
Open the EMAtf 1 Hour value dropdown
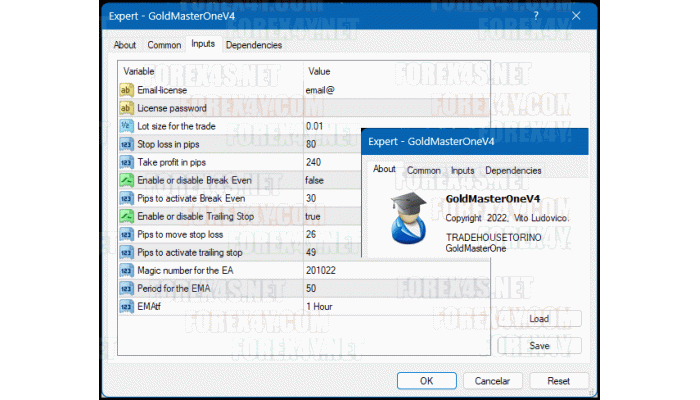[x=320, y=306]
